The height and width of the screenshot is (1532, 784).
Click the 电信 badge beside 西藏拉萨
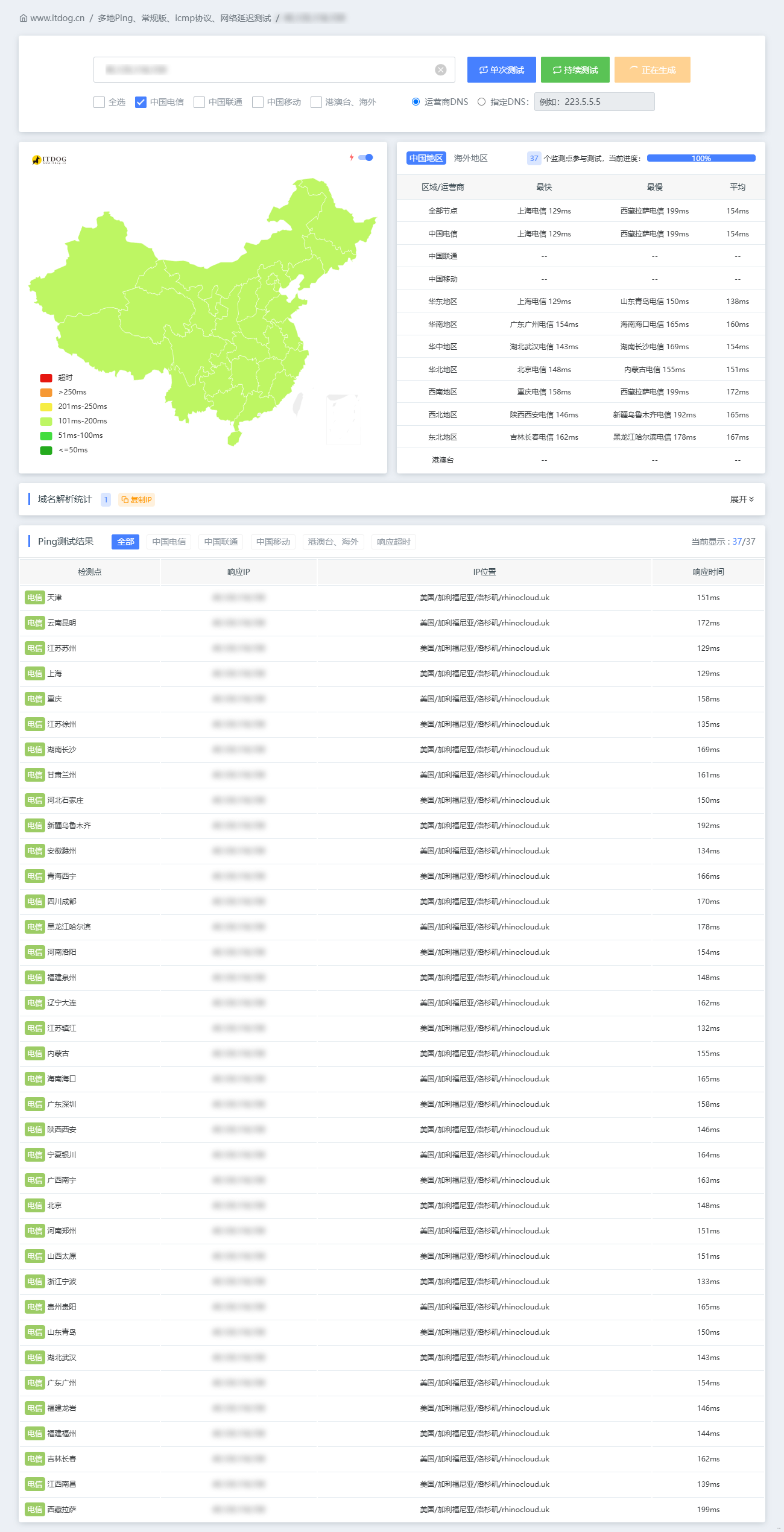[x=34, y=1510]
